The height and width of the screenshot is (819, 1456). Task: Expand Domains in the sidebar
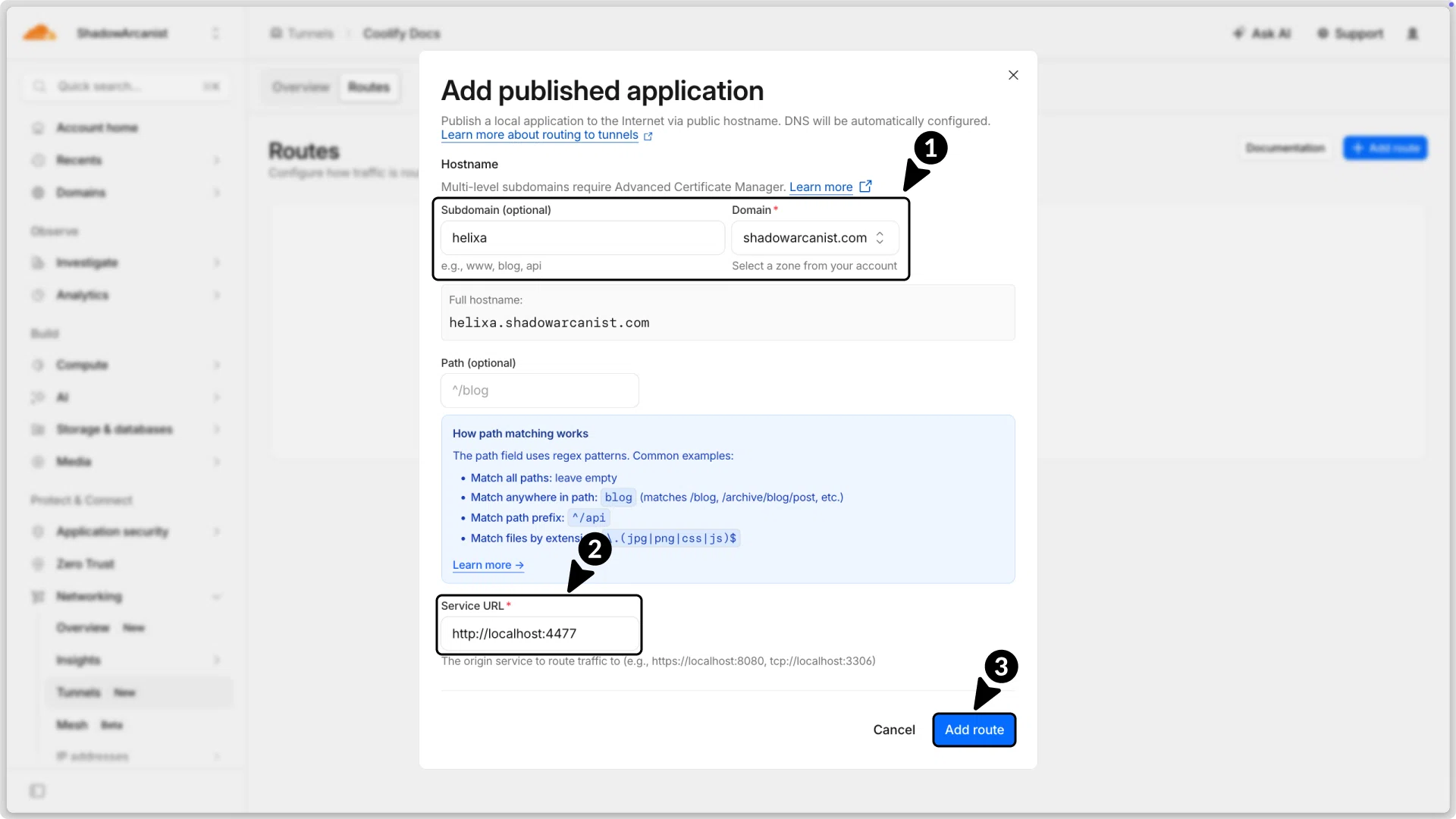[126, 193]
